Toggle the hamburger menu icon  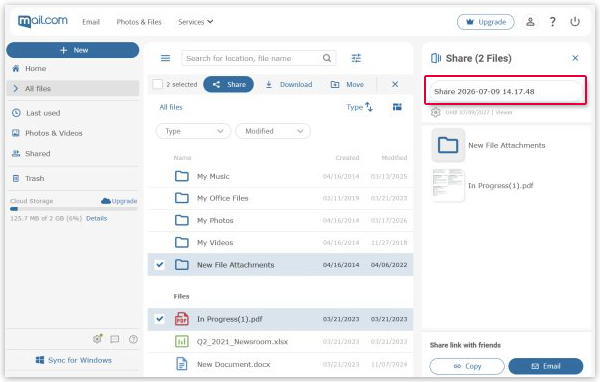pyautogui.click(x=165, y=58)
